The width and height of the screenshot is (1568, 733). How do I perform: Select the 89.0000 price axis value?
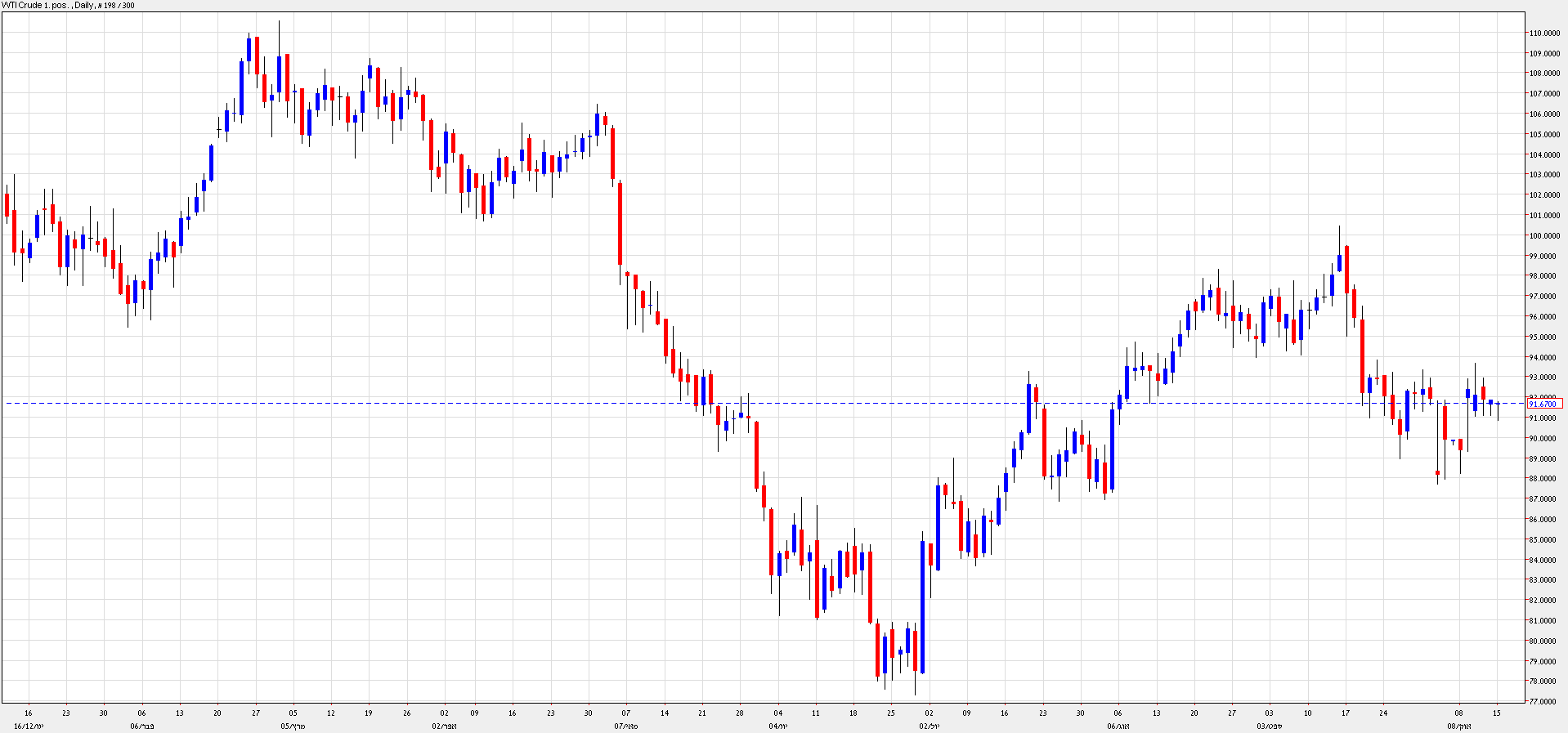pyautogui.click(x=1544, y=459)
